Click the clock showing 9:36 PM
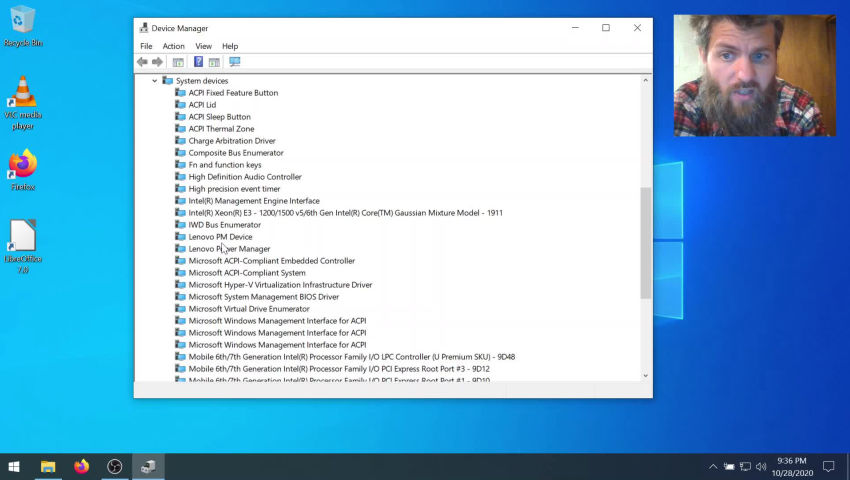 794,466
